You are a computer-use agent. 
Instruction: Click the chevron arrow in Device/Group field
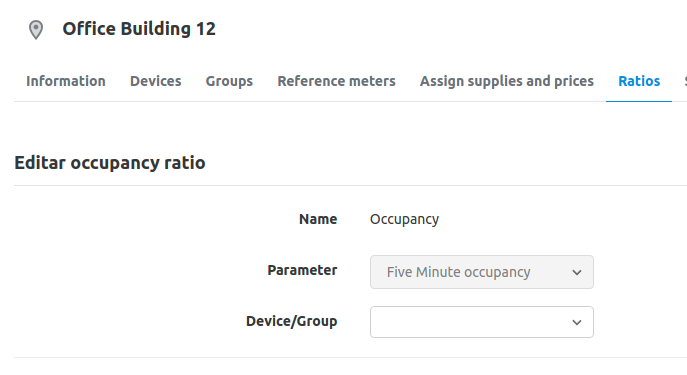click(577, 322)
